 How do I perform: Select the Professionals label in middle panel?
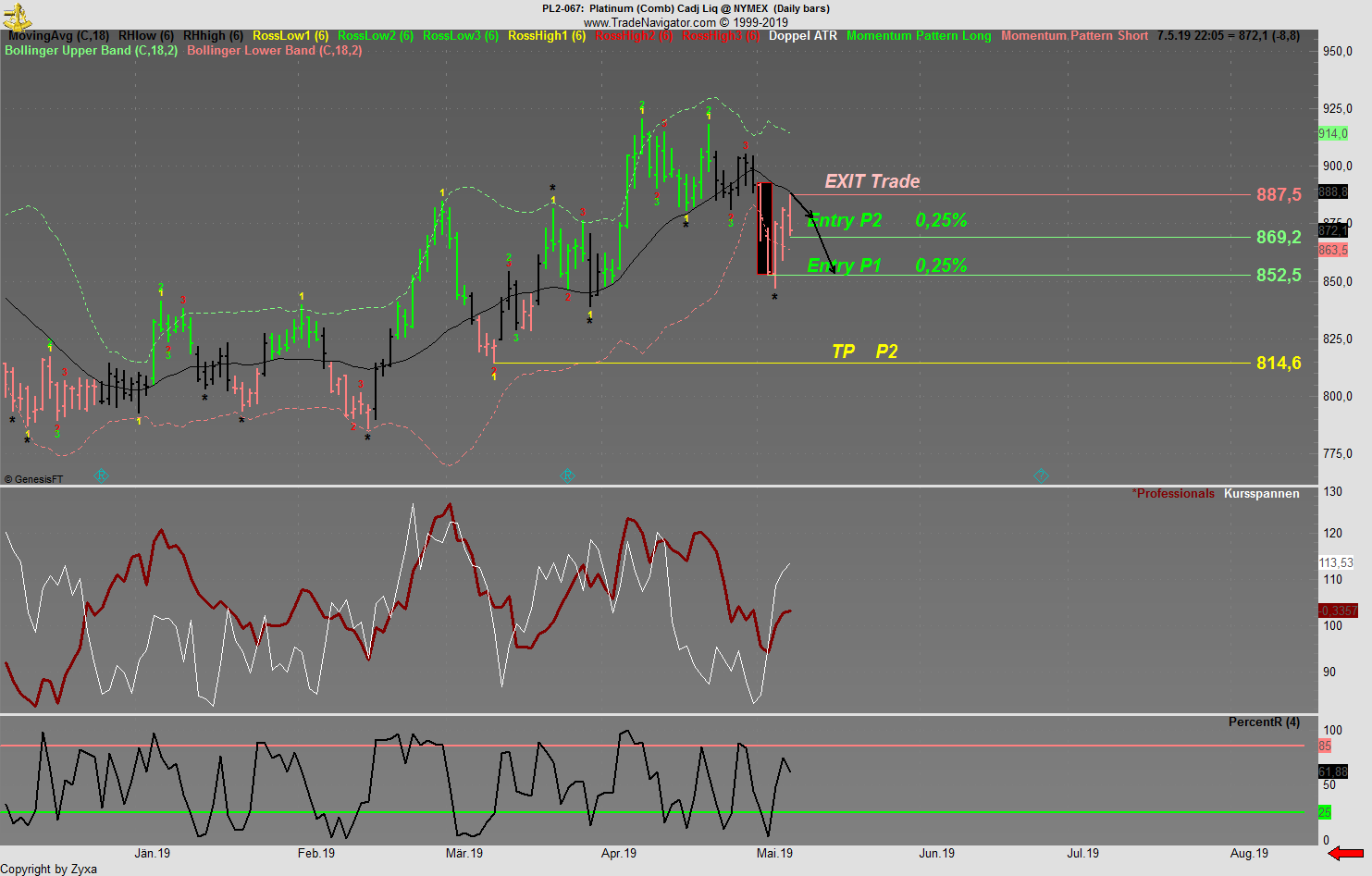(x=1172, y=493)
